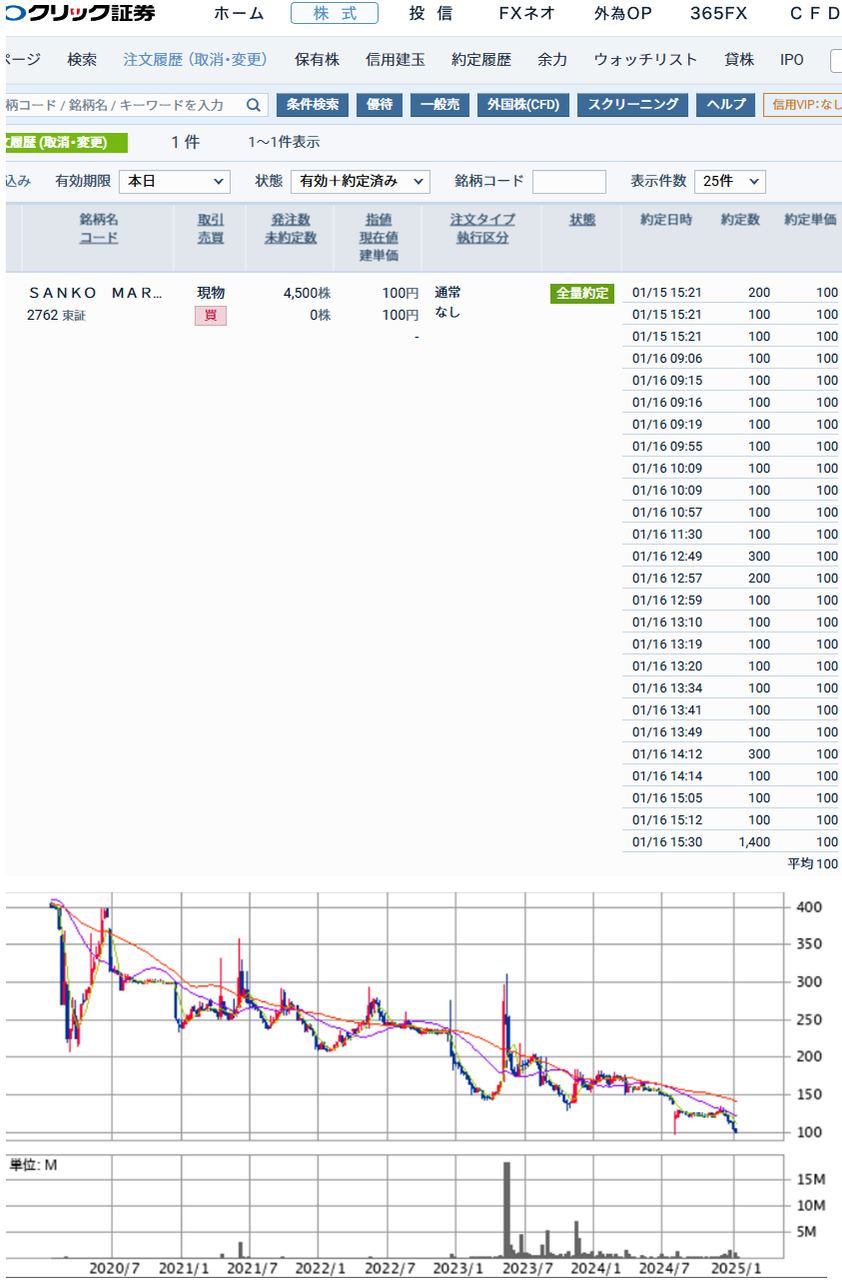This screenshot has height=1280, width=842.
Task: Click the スクリーニング button
Action: (x=632, y=105)
